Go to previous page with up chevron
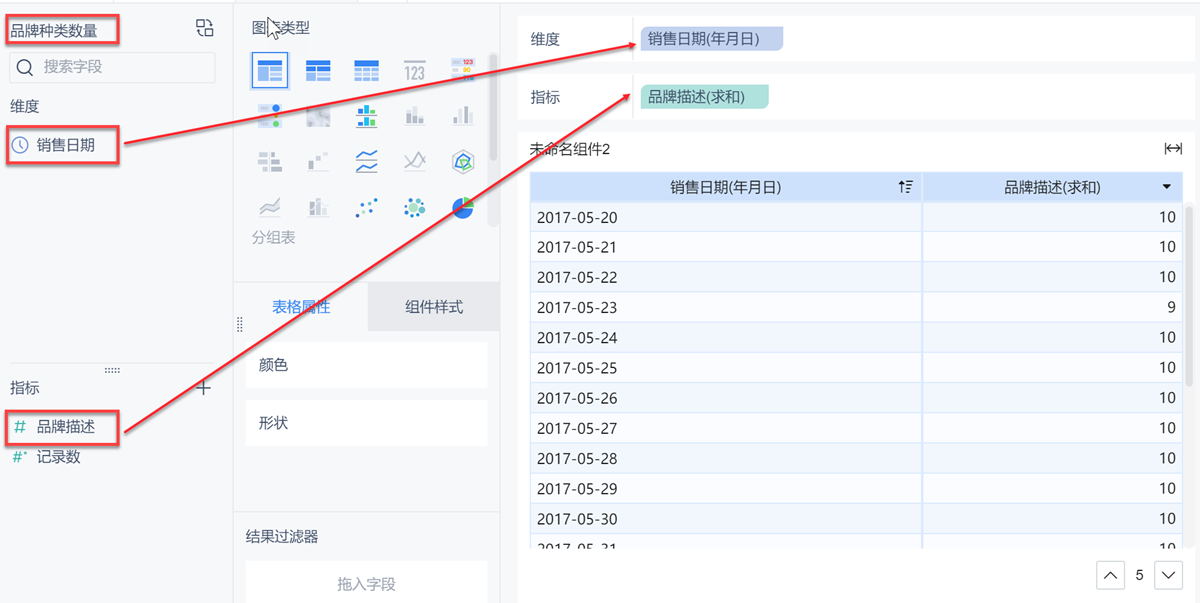Screen dimensions: 1200x603 coord(1111,576)
